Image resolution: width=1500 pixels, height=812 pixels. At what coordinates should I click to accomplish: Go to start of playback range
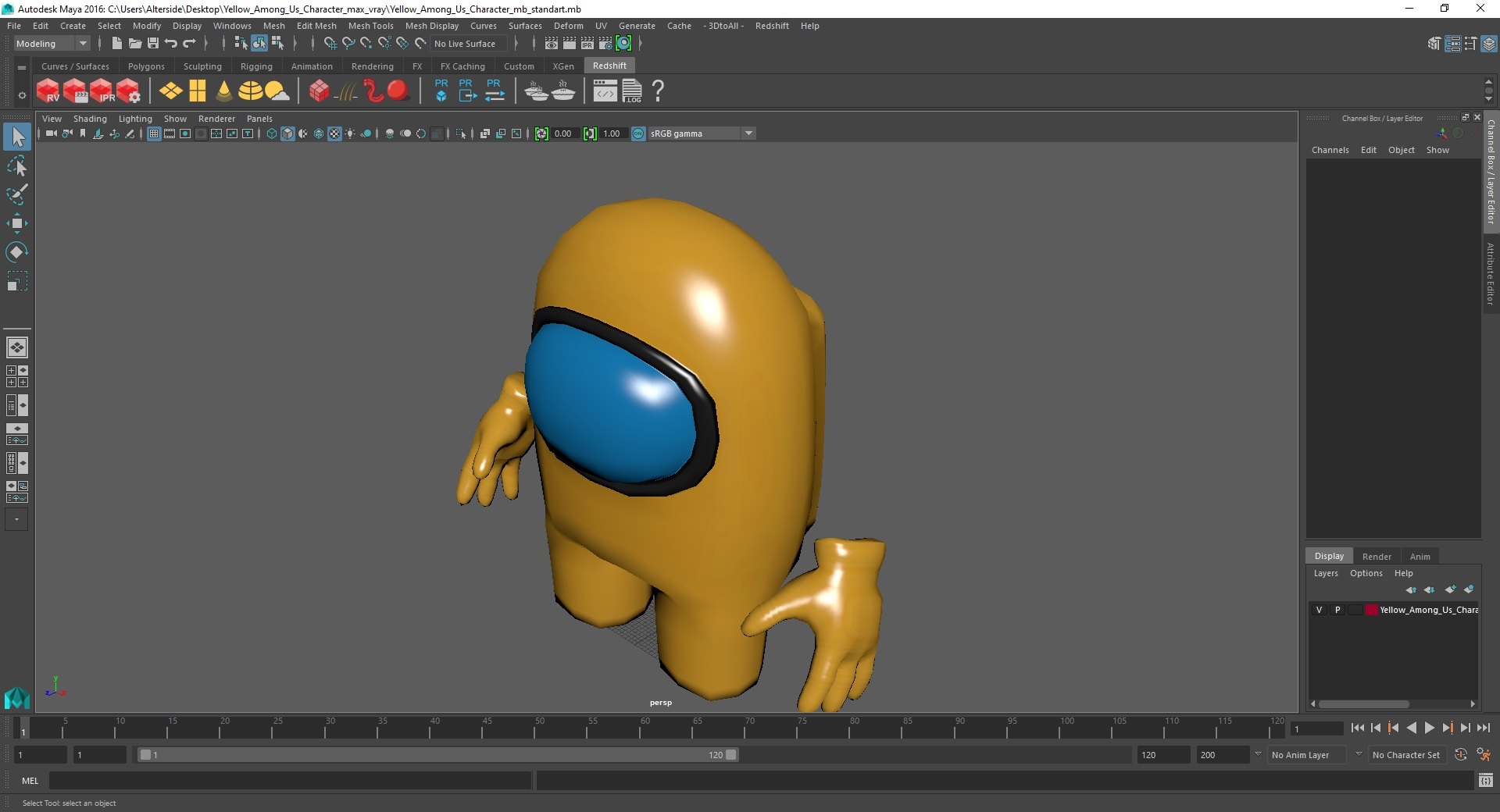(1357, 728)
